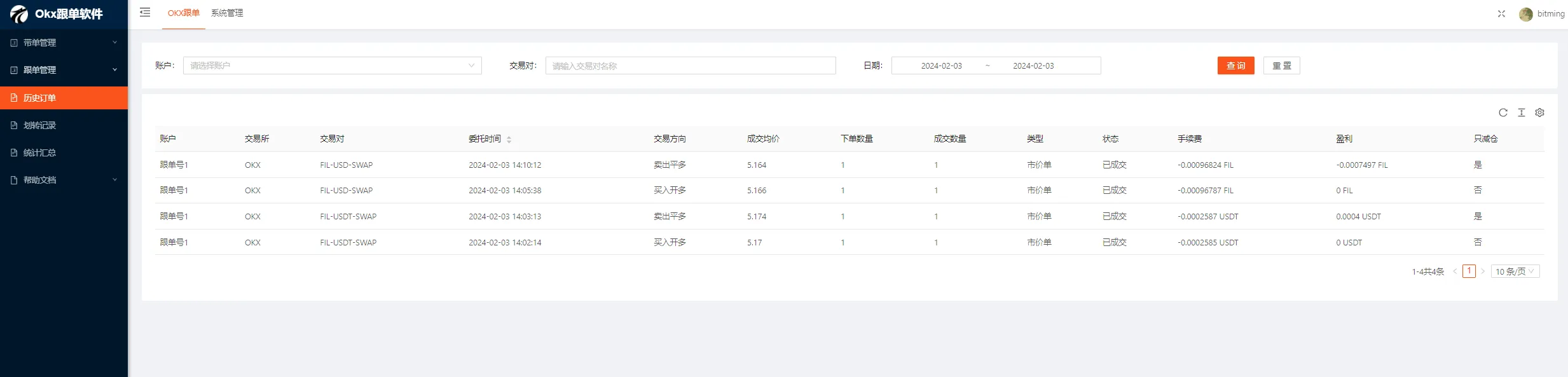
Task: Go to previous page arrow
Action: coord(1455,271)
